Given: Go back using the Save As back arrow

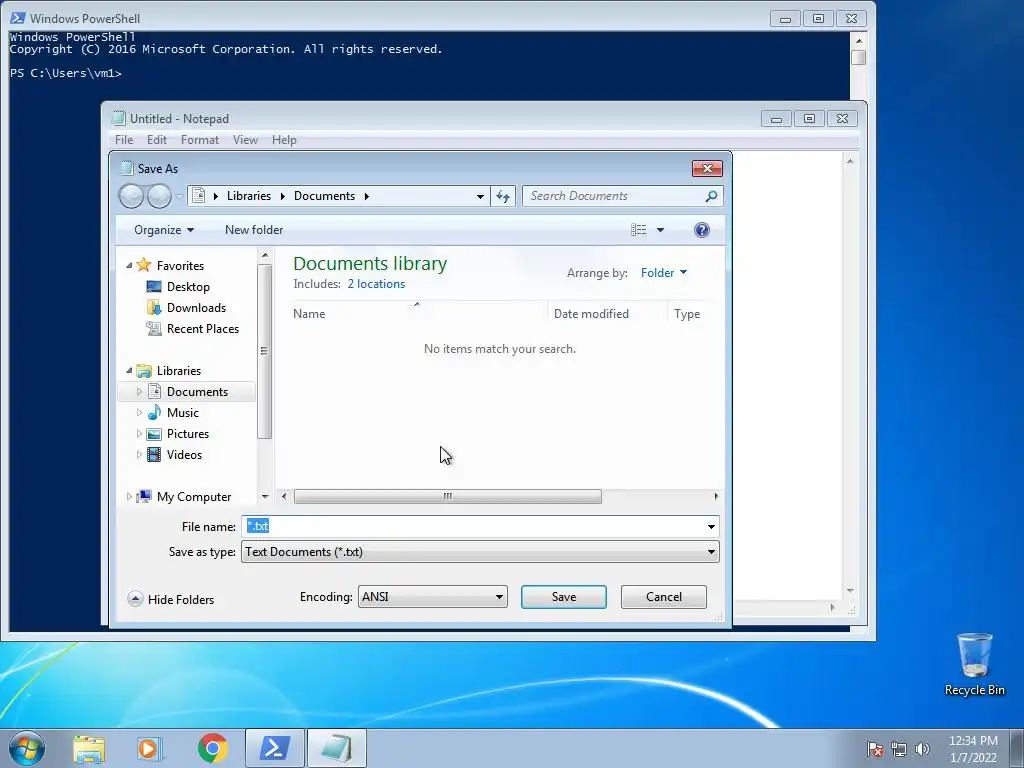Looking at the screenshot, I should [131, 196].
